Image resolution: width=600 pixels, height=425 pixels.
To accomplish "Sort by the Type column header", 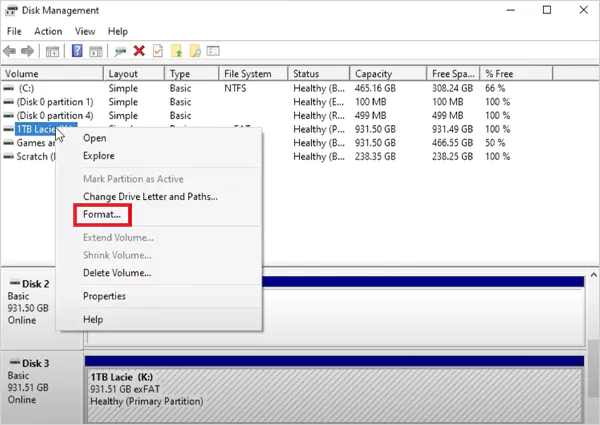I will coord(192,73).
